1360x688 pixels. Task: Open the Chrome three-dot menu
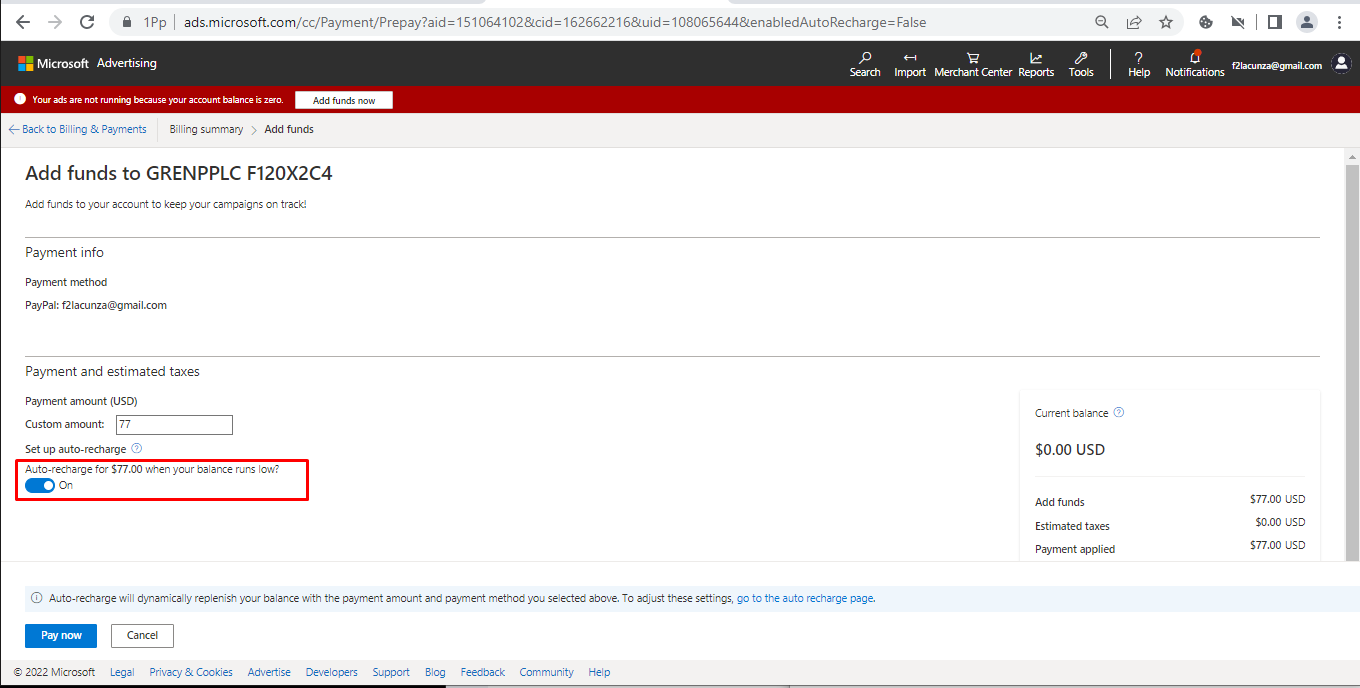pos(1339,22)
